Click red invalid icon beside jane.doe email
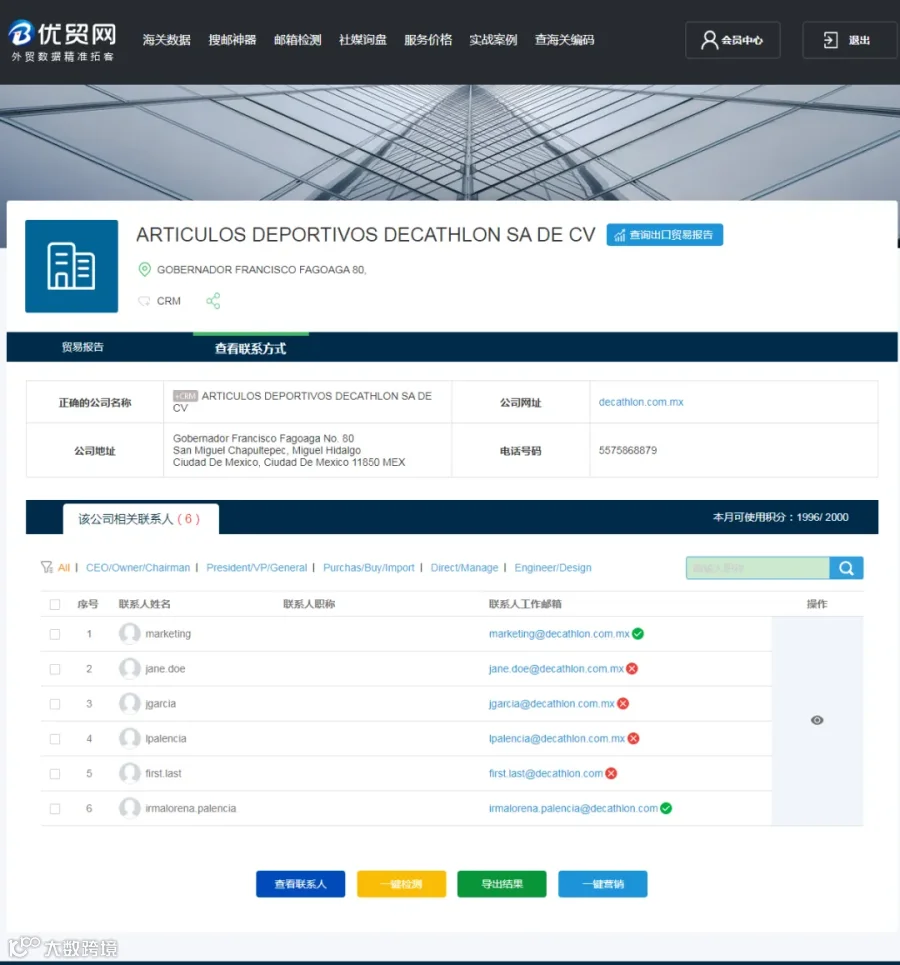The width and height of the screenshot is (900, 965). [632, 668]
